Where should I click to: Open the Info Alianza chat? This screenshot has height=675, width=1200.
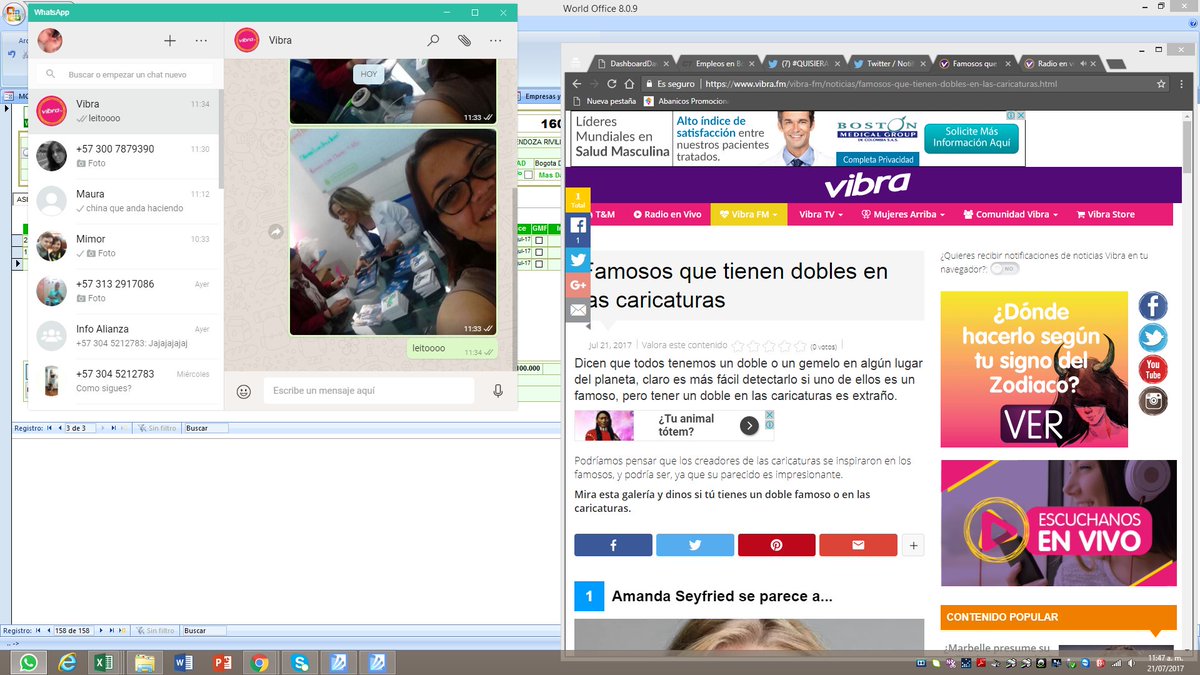coord(123,336)
